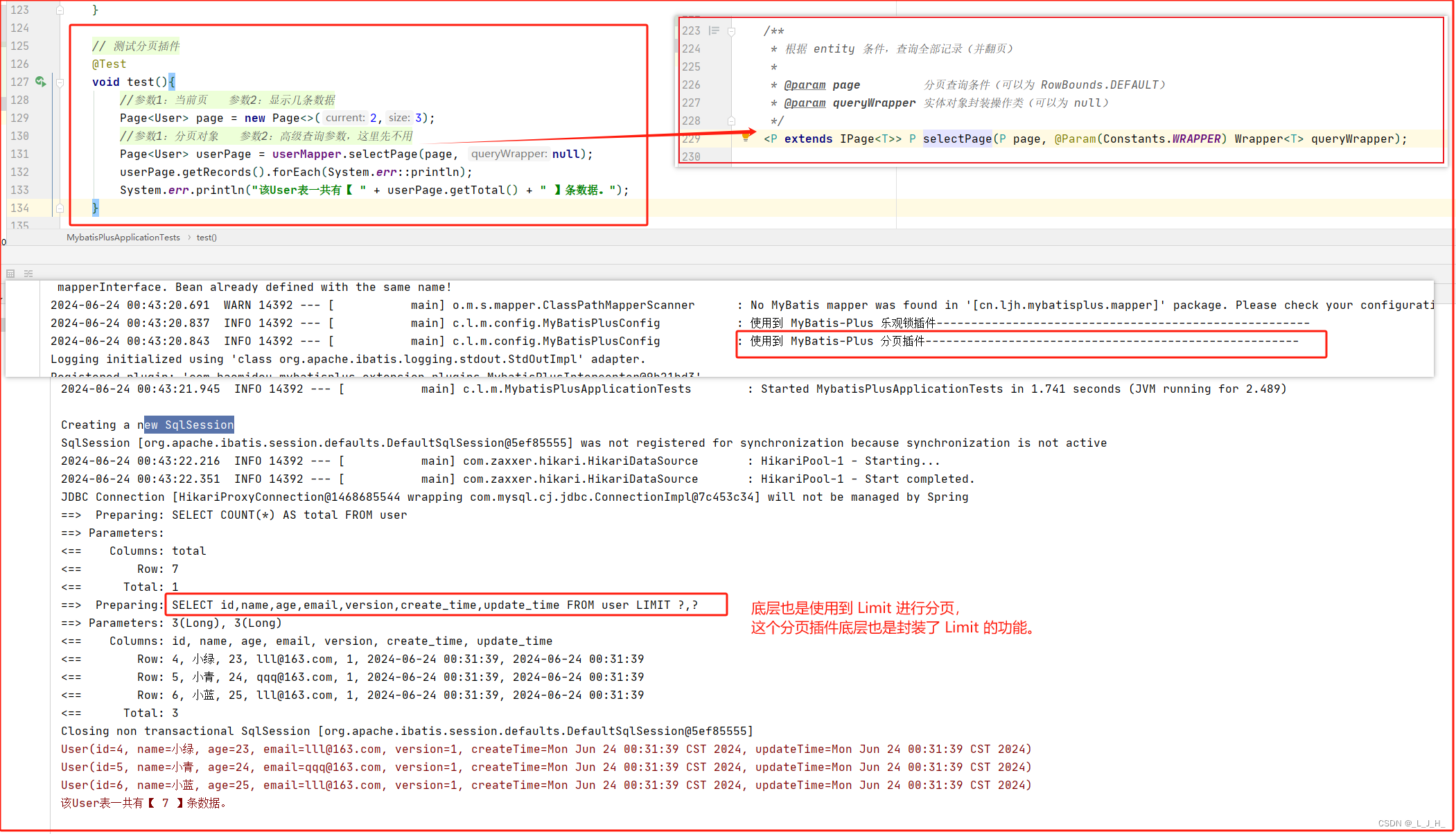Click the tree view icon above the console

[28, 274]
